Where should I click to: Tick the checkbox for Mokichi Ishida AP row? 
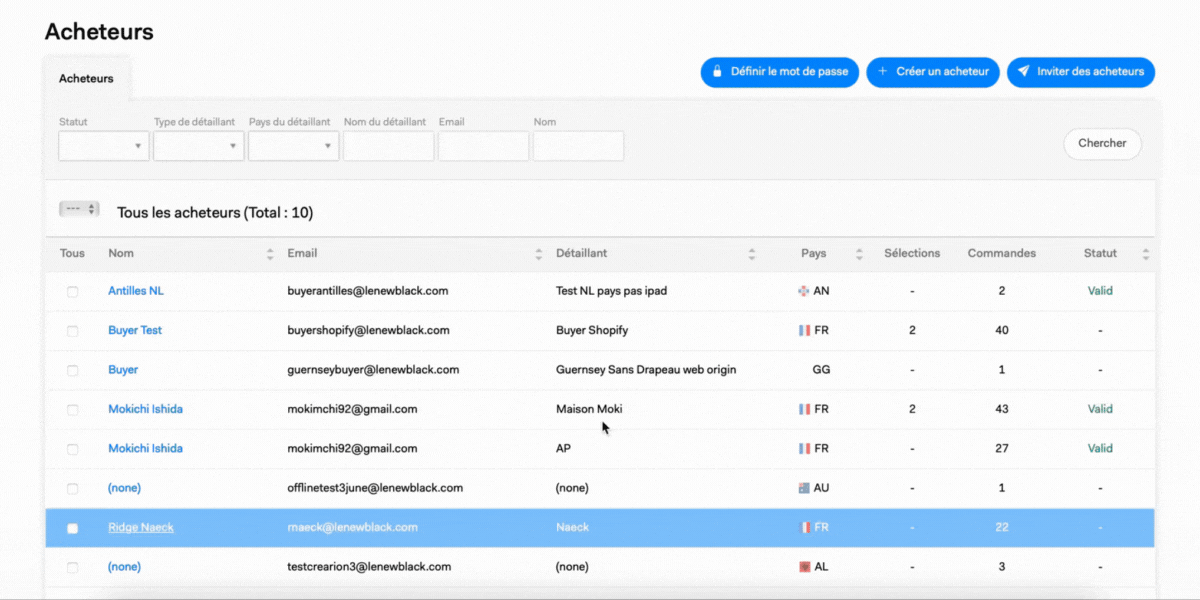72,449
